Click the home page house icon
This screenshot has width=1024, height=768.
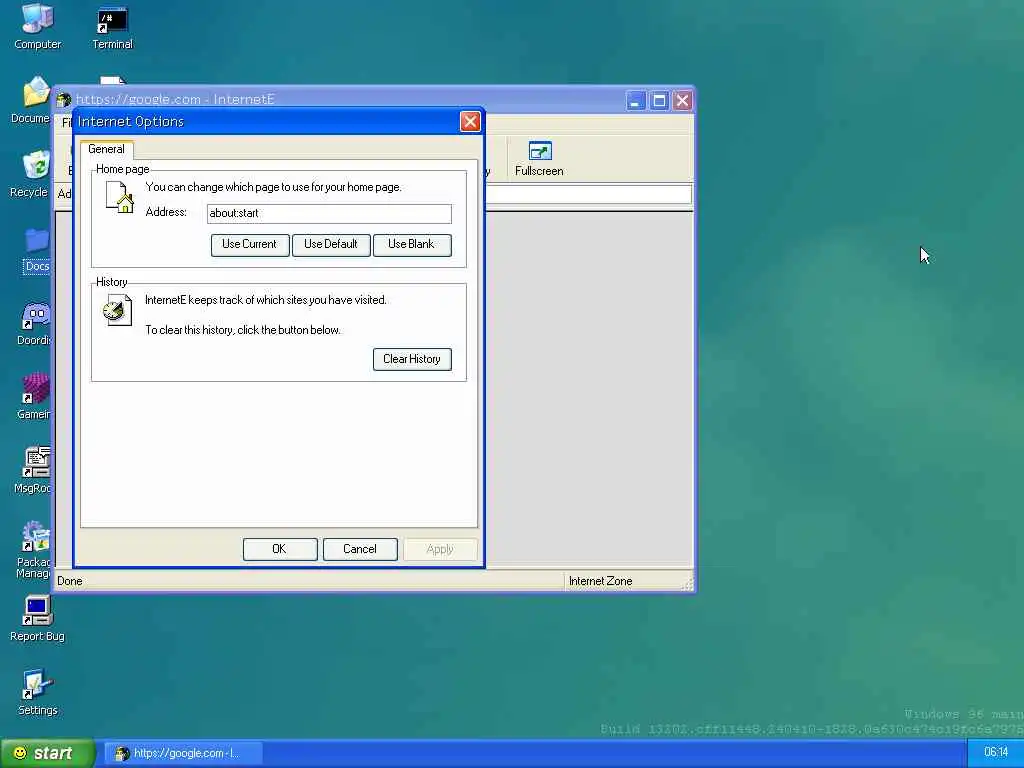(x=120, y=197)
